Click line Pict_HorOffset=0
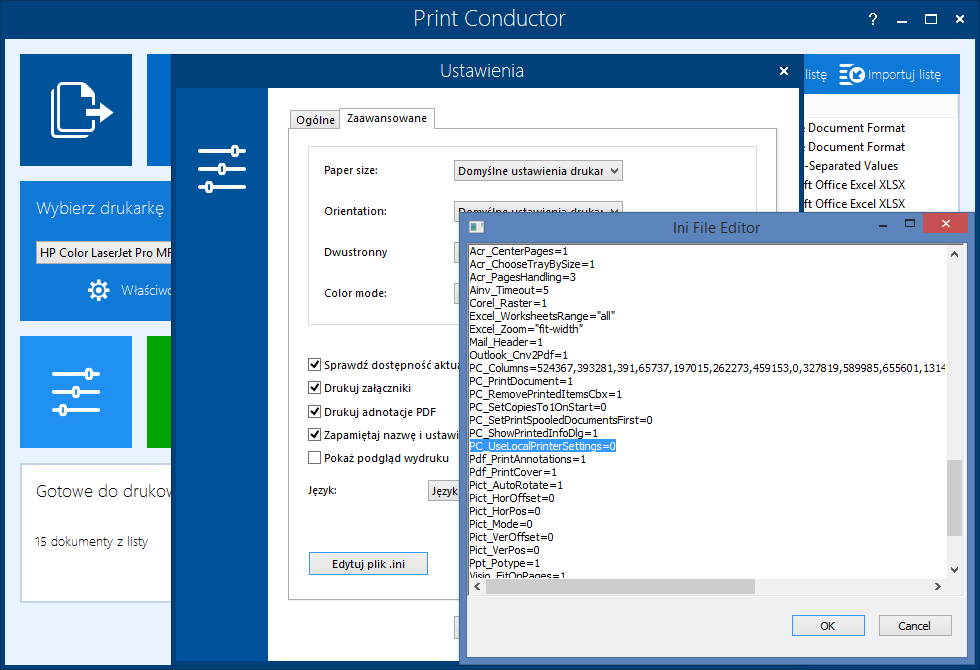 512,498
